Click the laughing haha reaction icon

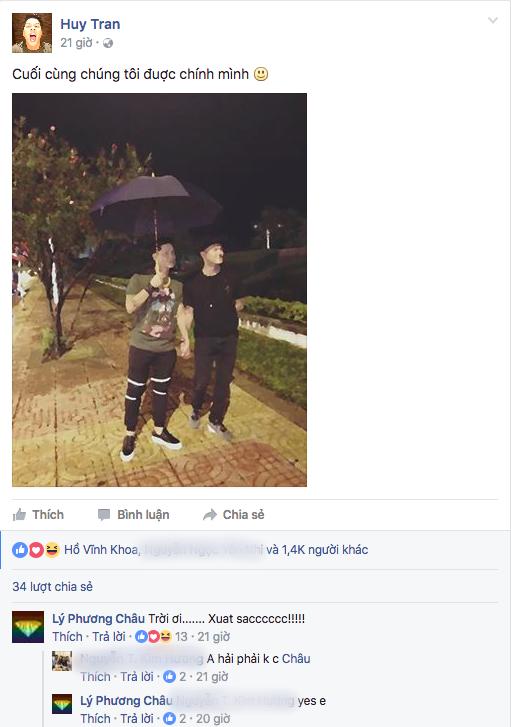52,550
